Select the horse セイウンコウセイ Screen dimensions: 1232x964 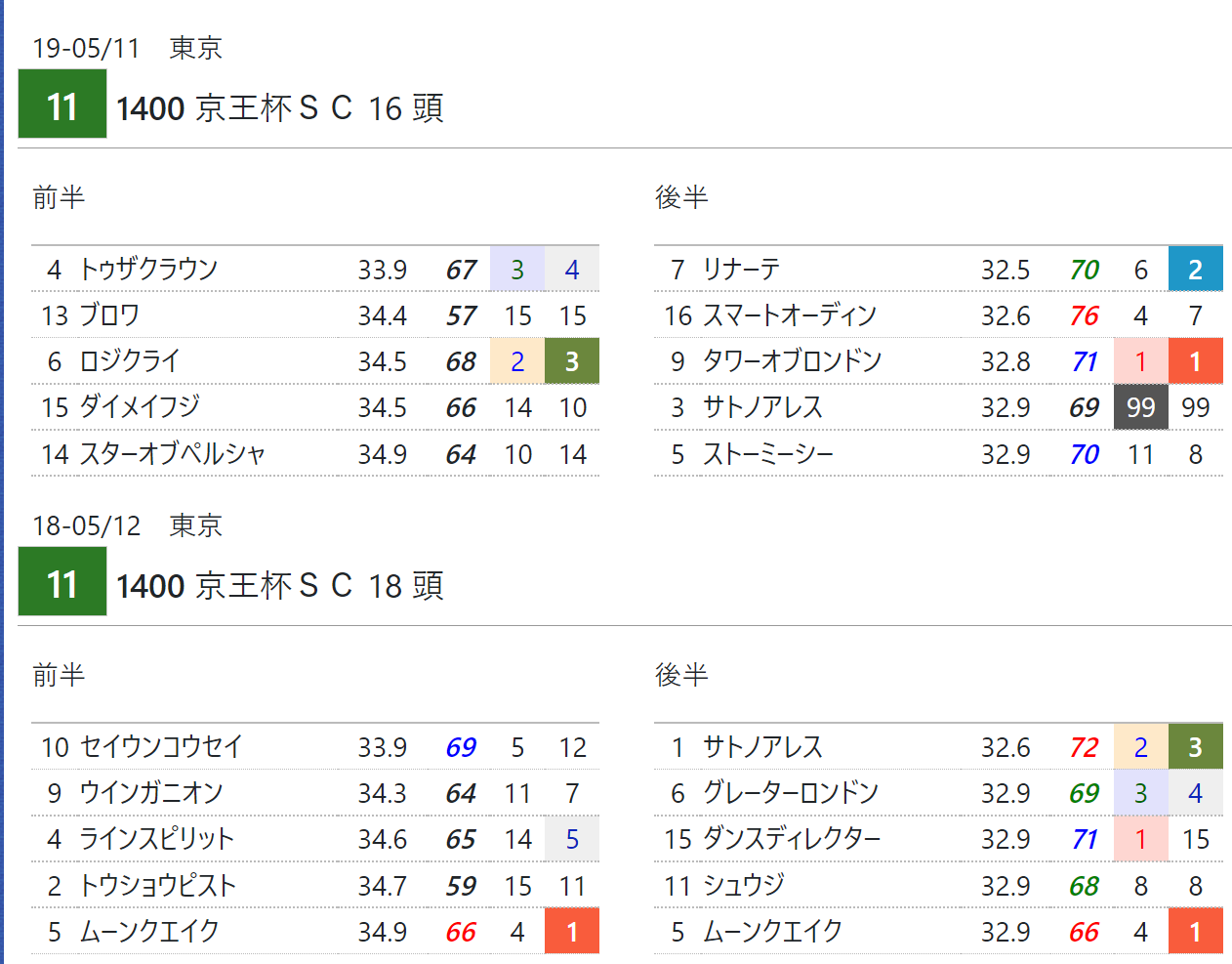161,747
